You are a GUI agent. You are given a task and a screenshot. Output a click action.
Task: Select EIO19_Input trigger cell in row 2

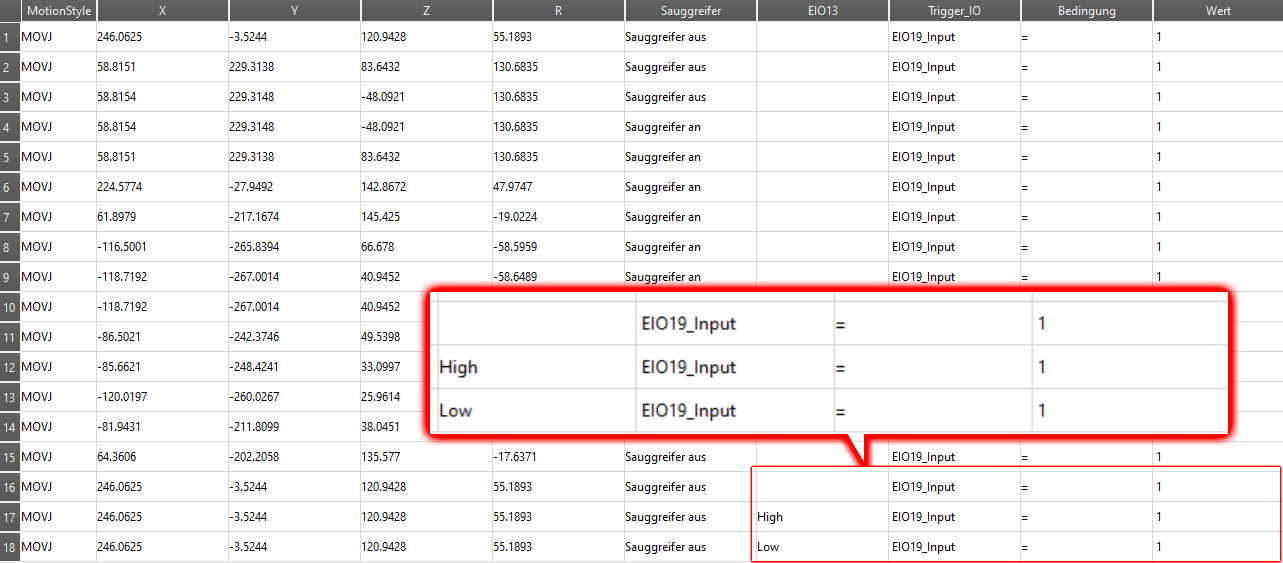(x=953, y=67)
